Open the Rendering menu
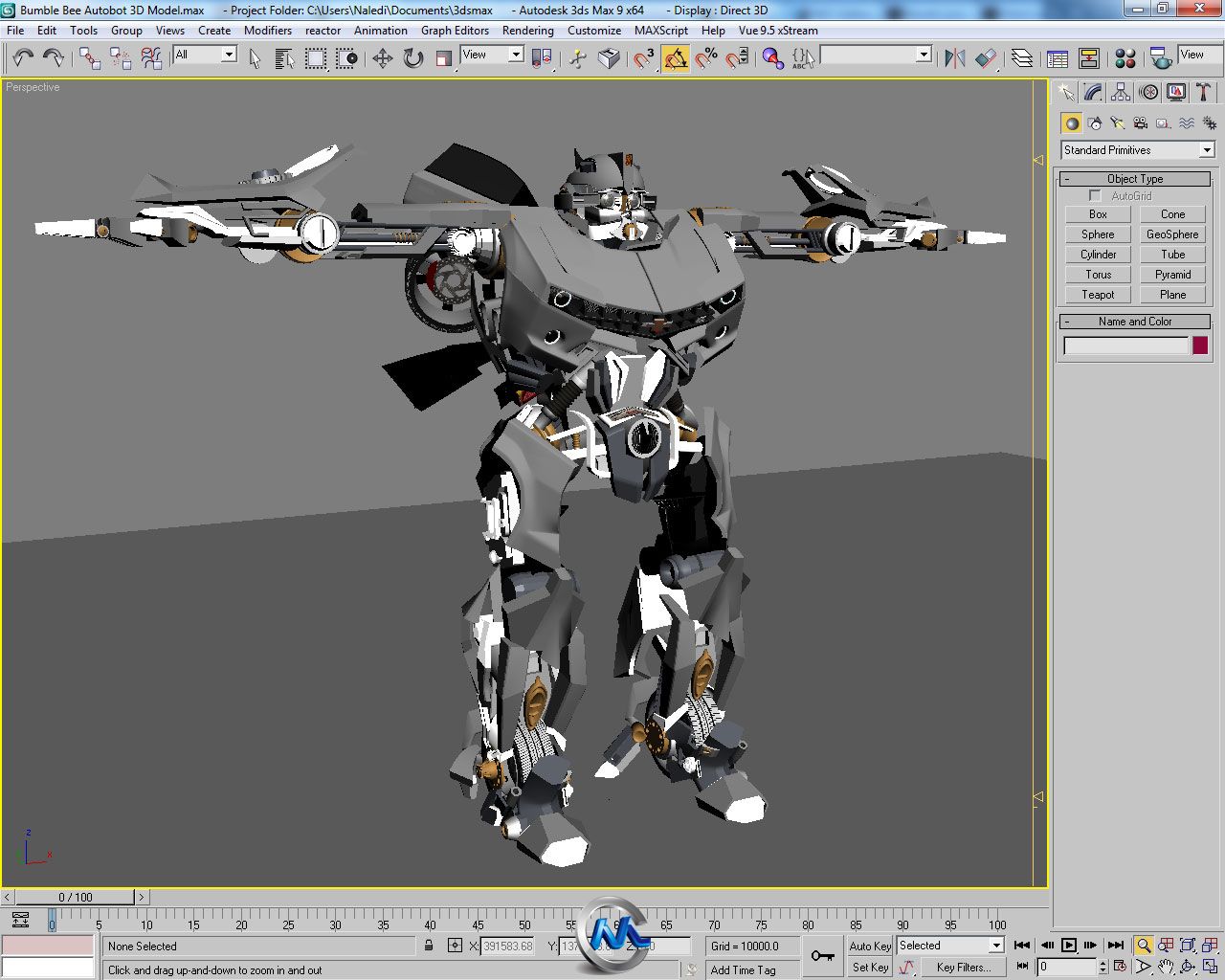 pos(527,31)
